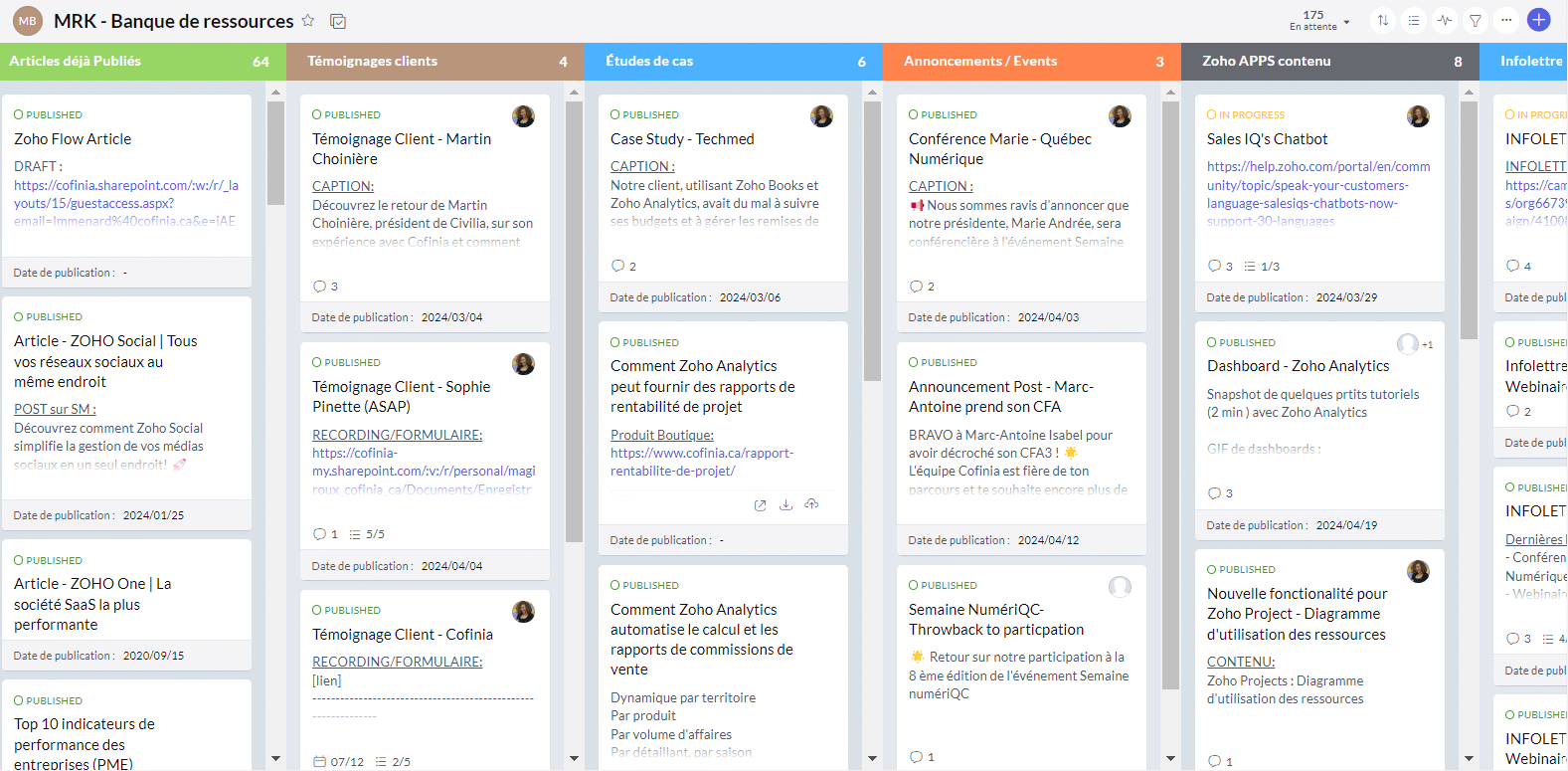The image size is (1568, 771).
Task: Open the commissions de vente Zoho Analytics card
Action: 702,640
